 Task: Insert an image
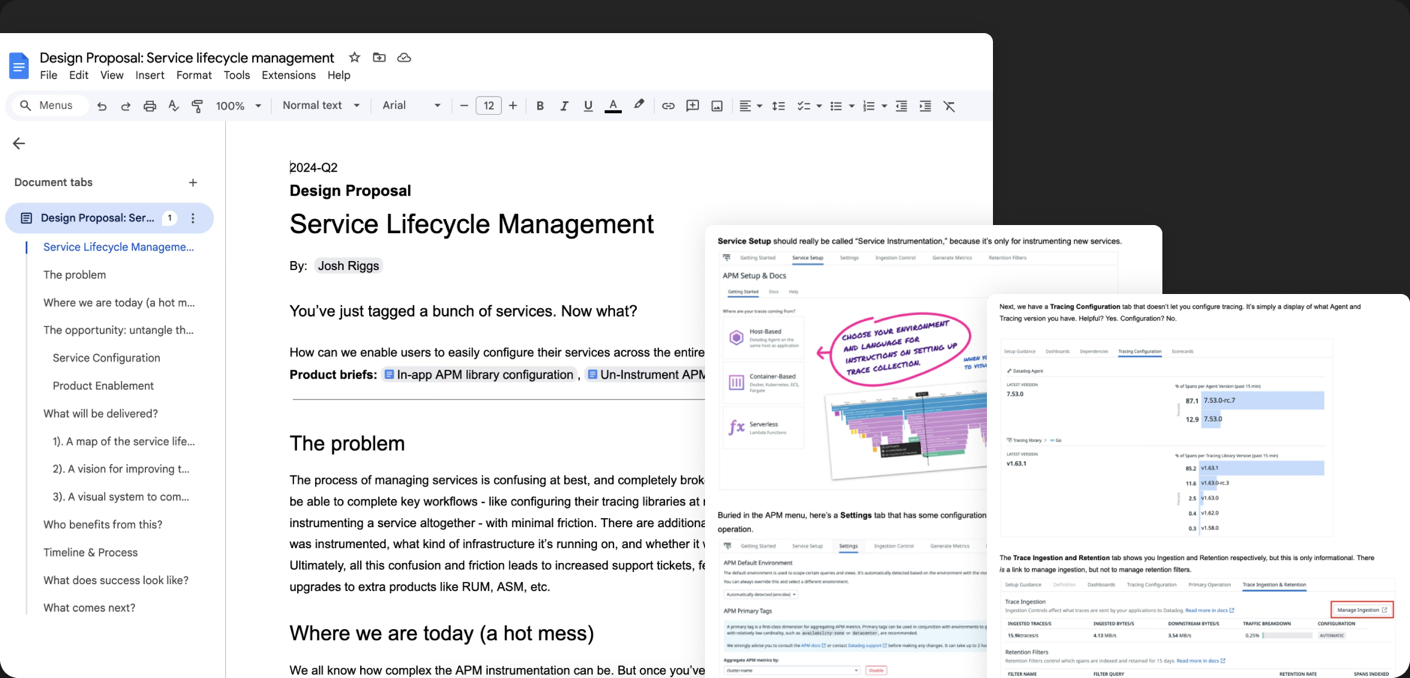(717, 106)
